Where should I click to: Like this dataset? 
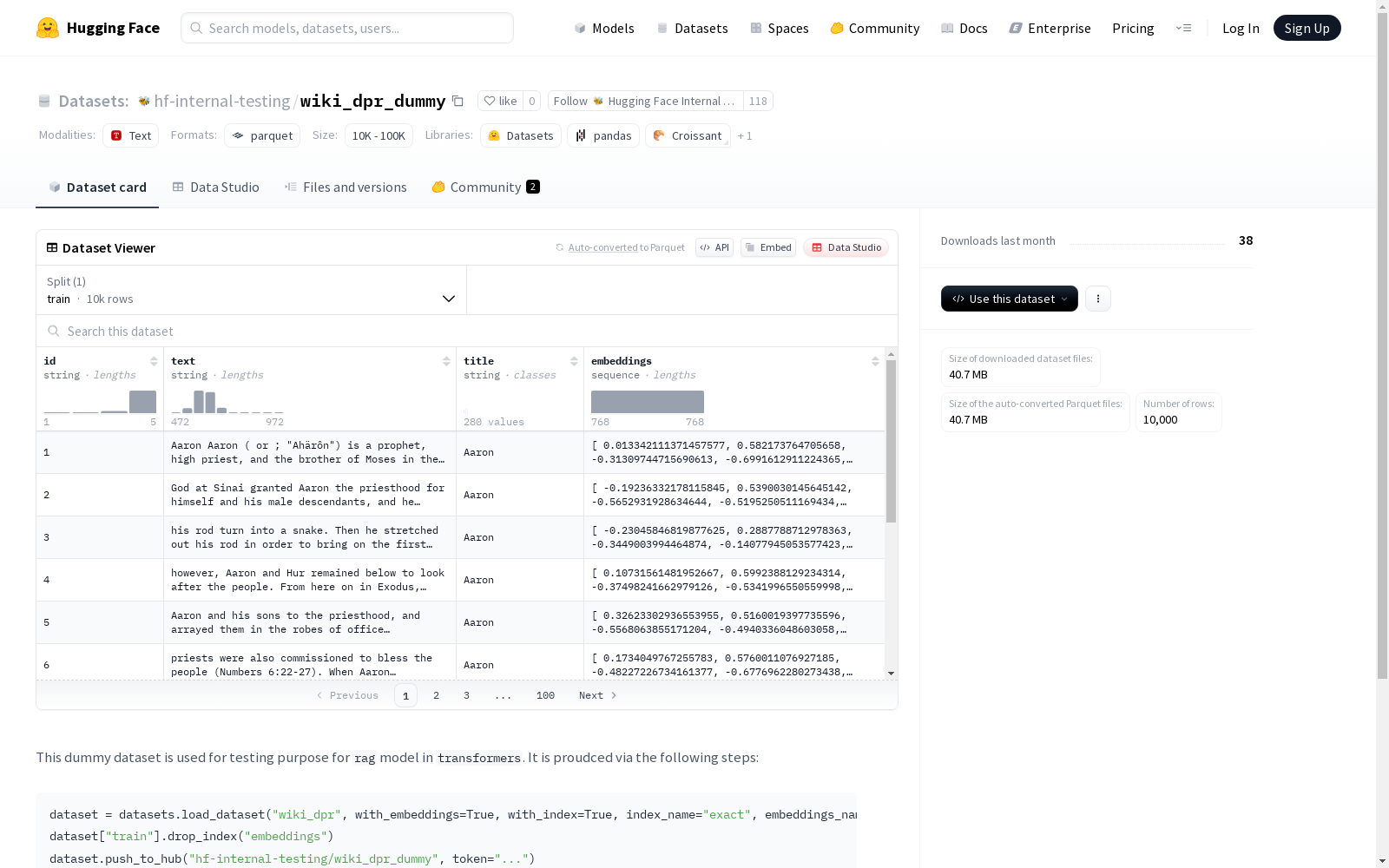point(500,101)
